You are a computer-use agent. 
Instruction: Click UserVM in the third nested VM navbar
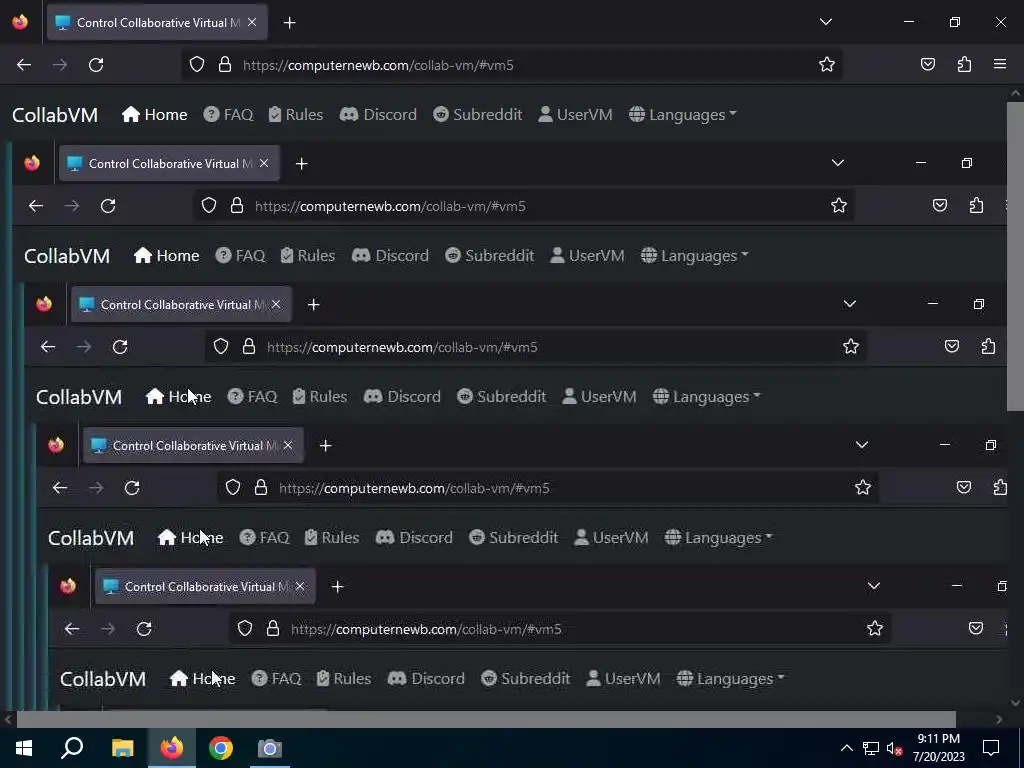[x=611, y=538]
